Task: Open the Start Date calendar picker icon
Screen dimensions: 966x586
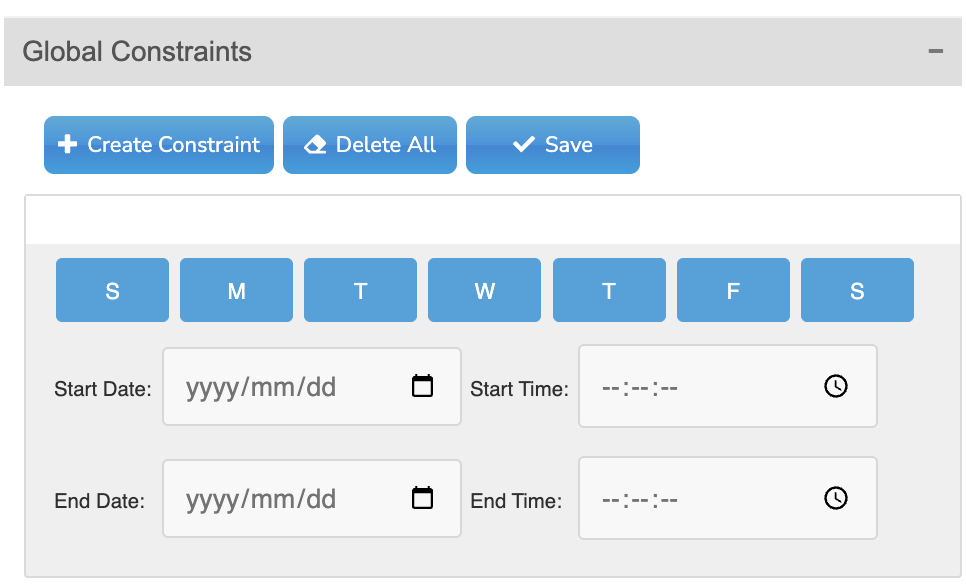Action: point(422,386)
